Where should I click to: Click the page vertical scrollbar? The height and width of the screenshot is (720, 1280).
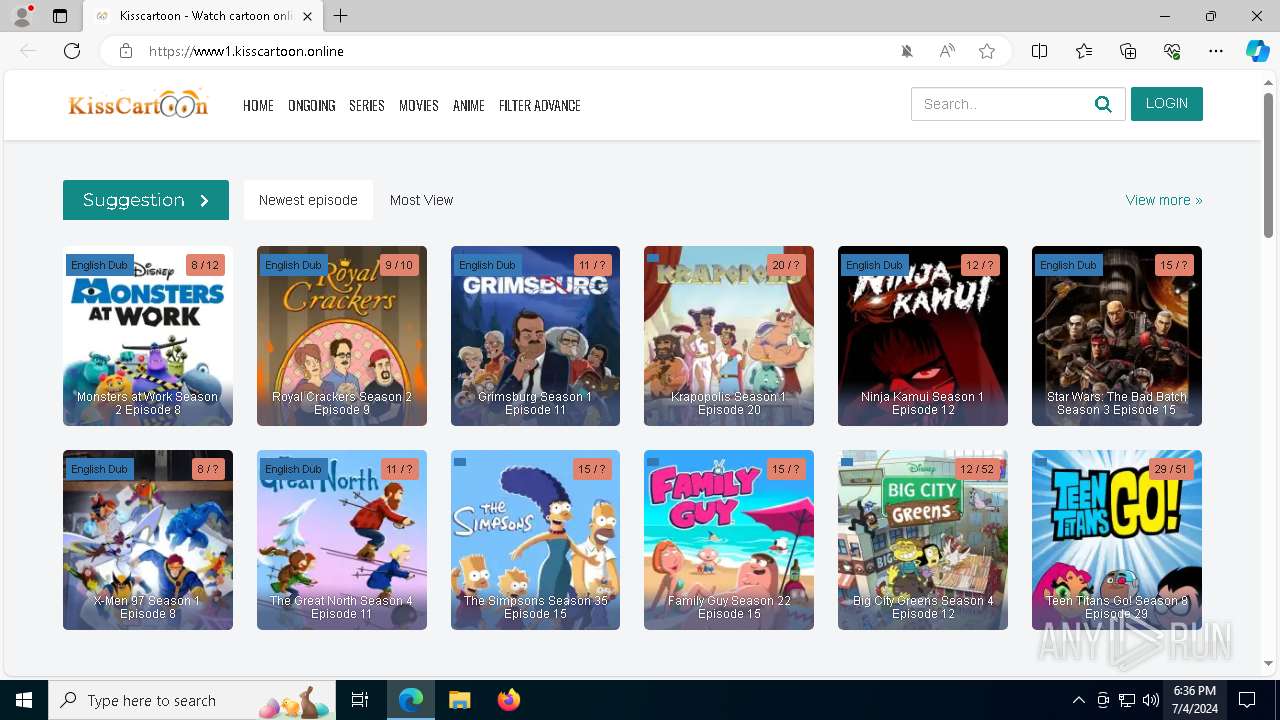pyautogui.click(x=1269, y=165)
